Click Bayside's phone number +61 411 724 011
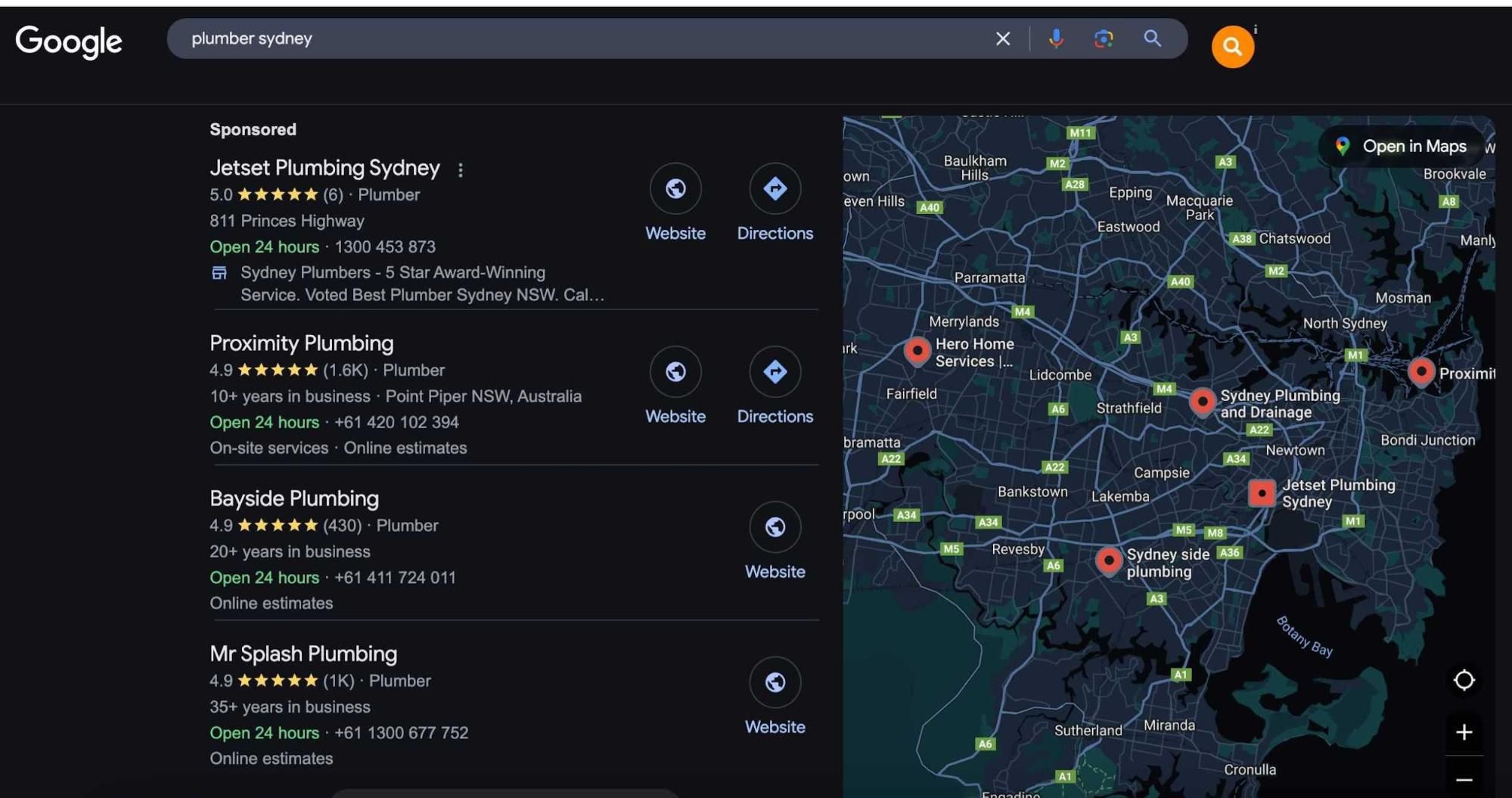The height and width of the screenshot is (798, 1512). tap(395, 577)
